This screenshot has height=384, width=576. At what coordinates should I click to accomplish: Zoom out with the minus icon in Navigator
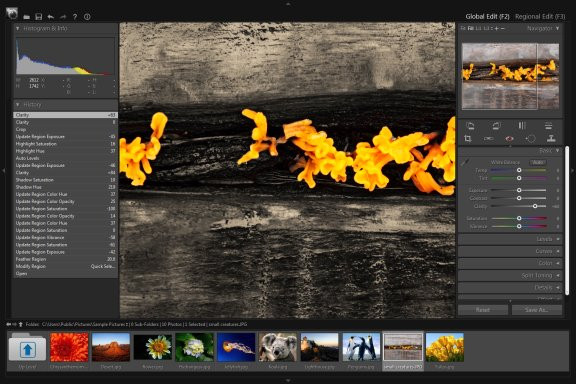[503, 28]
